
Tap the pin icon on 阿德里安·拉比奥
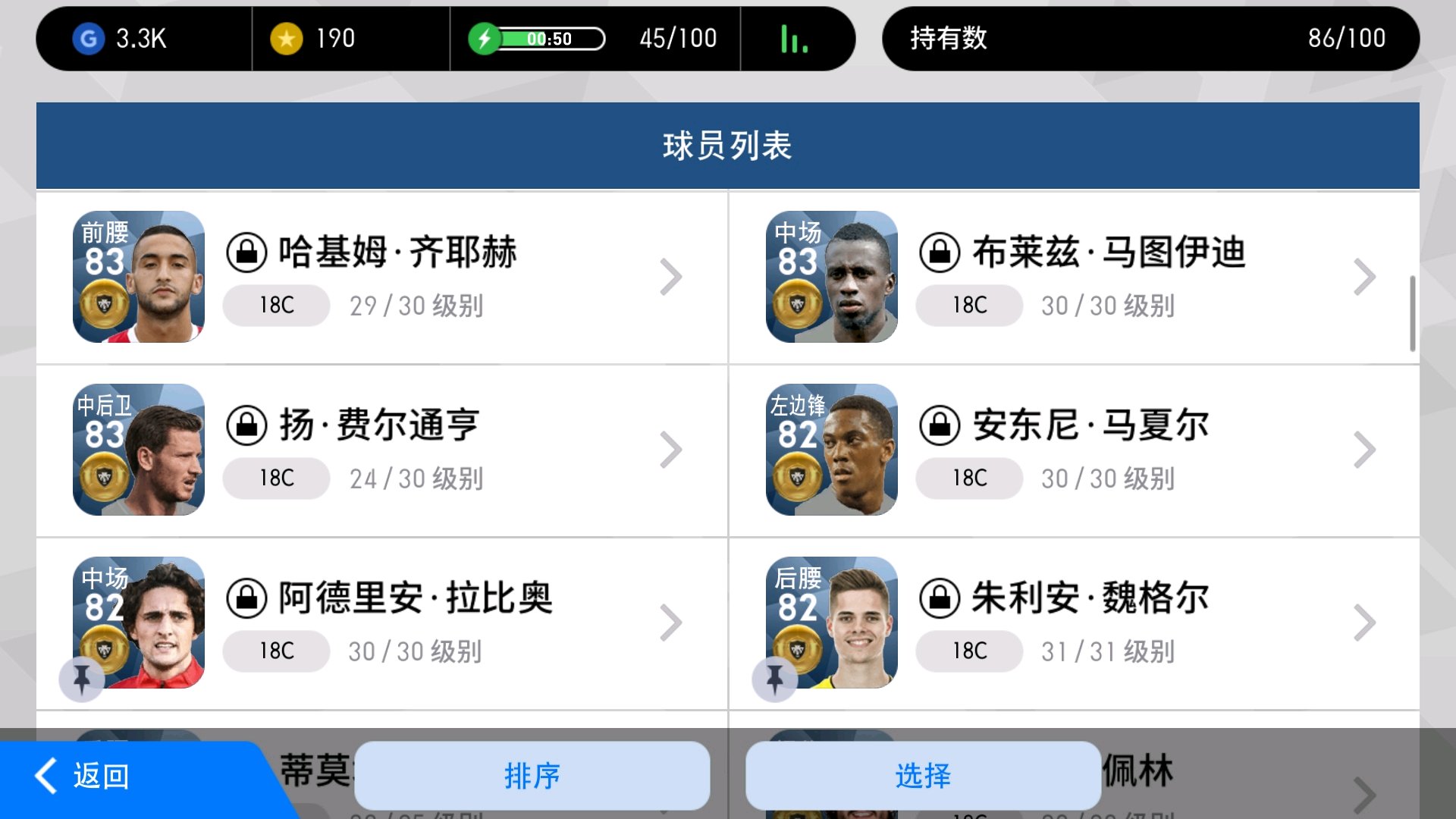[82, 679]
